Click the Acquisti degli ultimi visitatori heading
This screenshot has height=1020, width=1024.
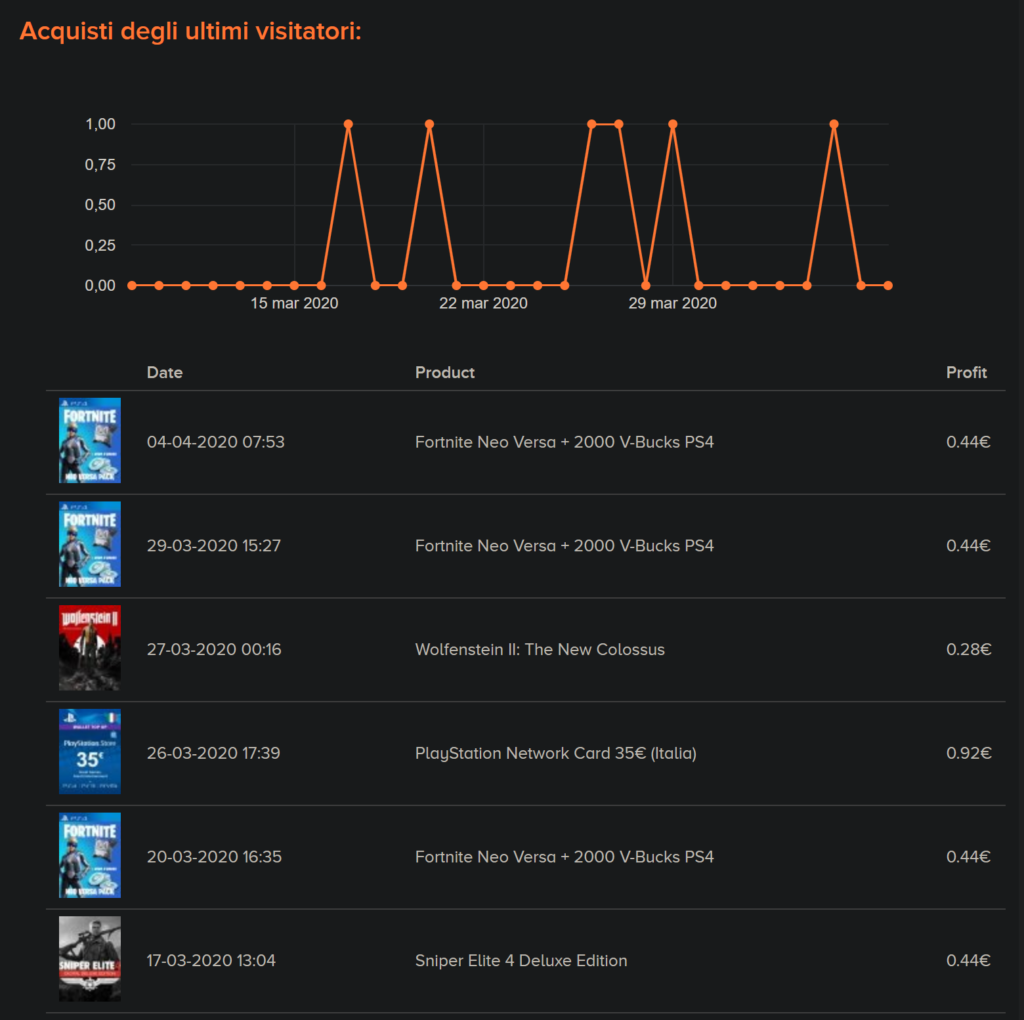191,31
